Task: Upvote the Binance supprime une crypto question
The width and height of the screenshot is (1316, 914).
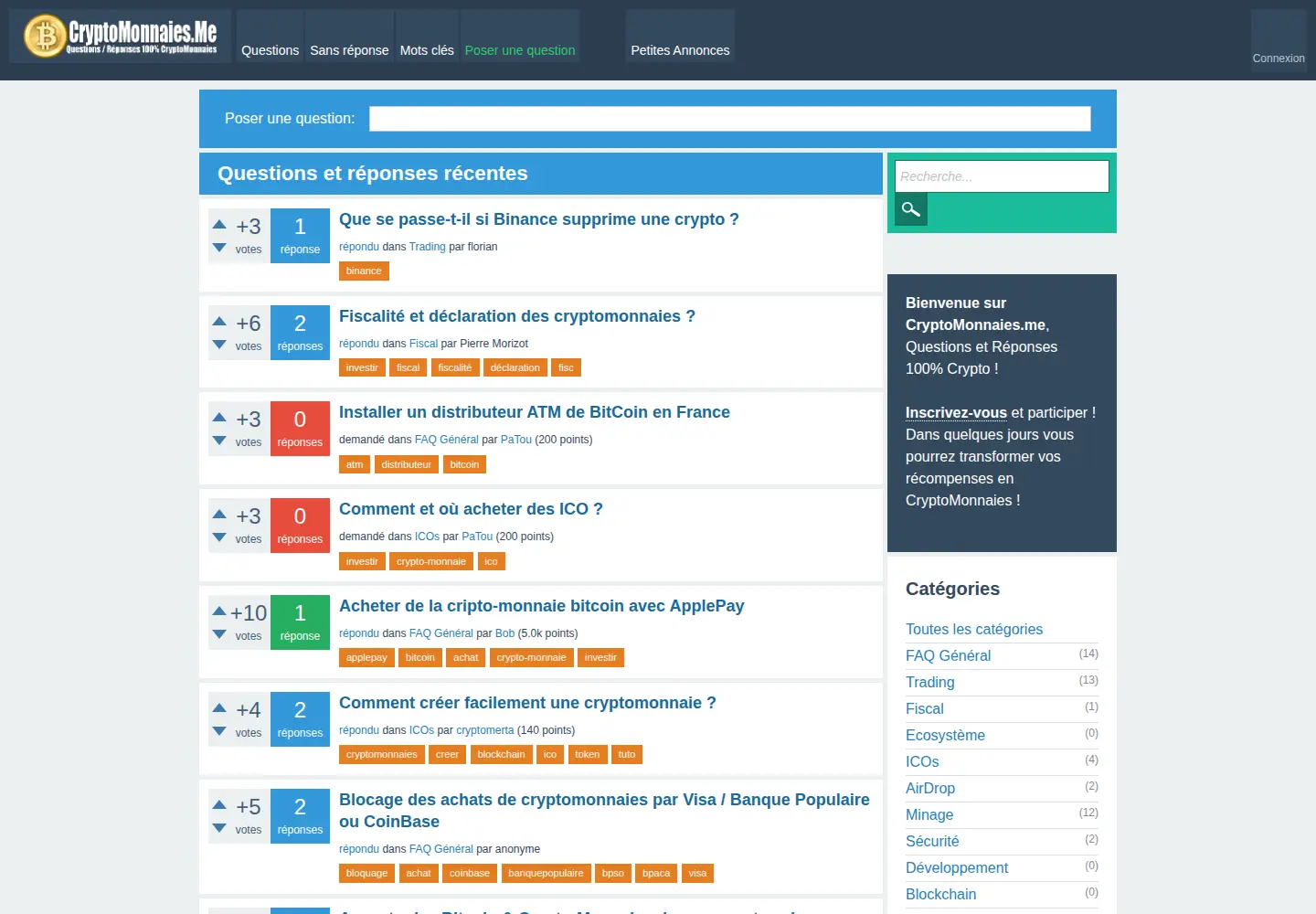Action: [219, 224]
